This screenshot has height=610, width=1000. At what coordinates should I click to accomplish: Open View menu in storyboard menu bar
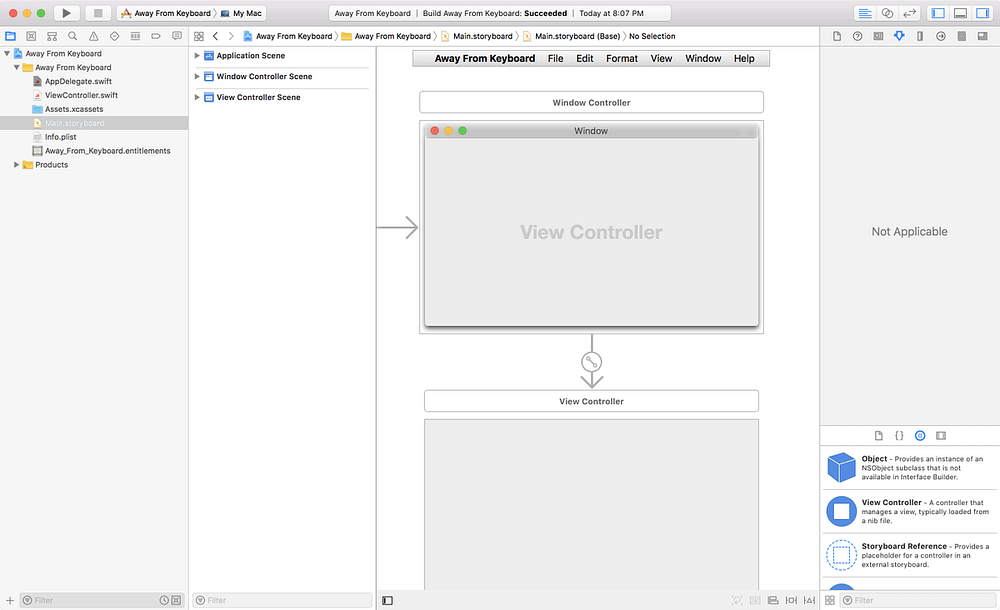coord(661,59)
